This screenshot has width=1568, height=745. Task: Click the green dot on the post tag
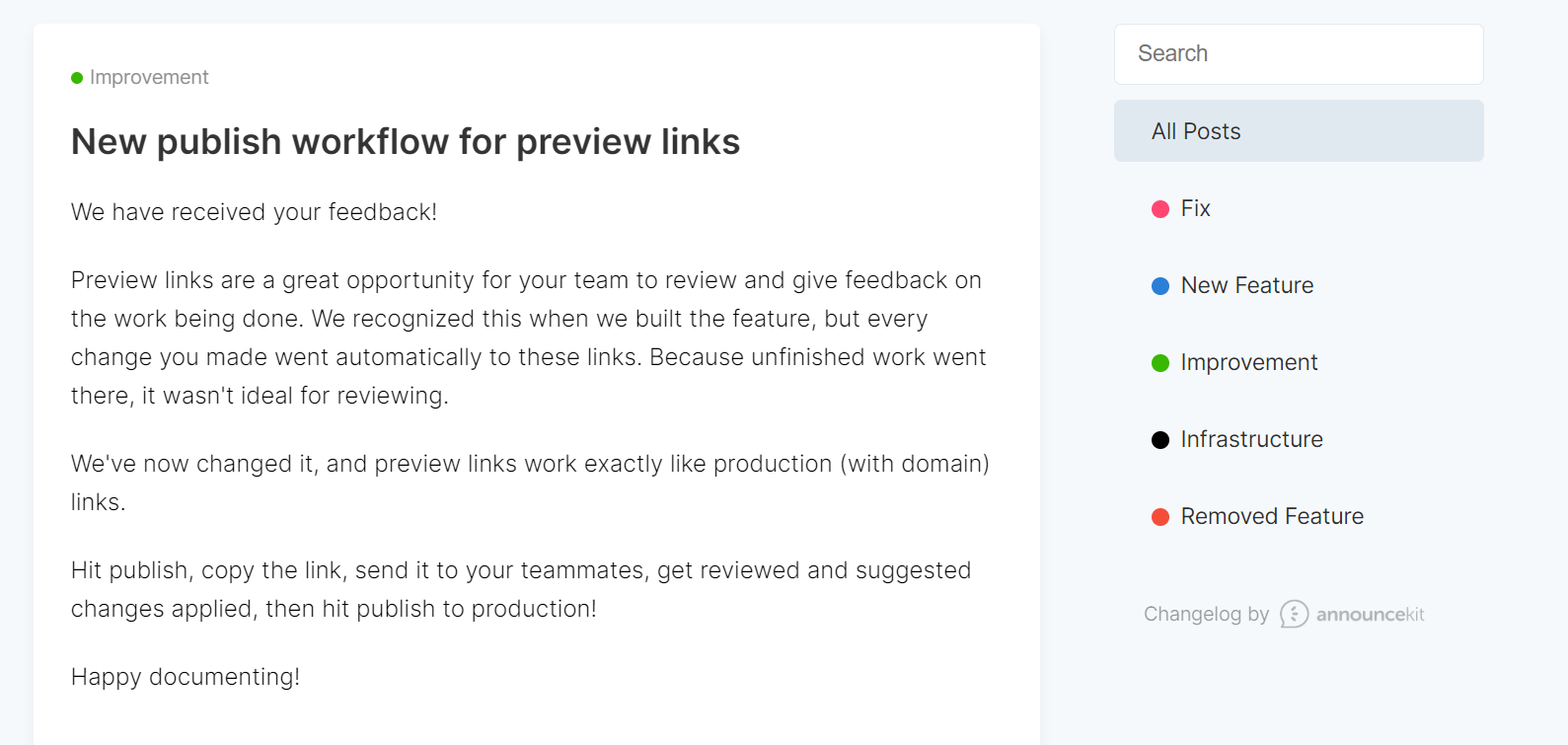point(77,78)
